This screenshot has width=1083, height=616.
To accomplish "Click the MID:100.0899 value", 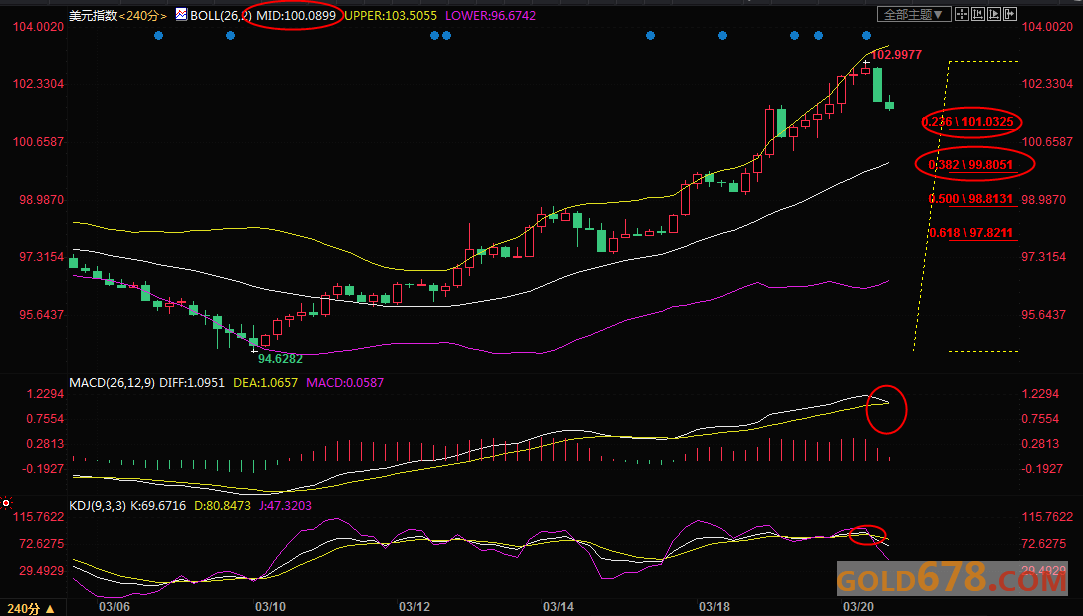I will [296, 15].
